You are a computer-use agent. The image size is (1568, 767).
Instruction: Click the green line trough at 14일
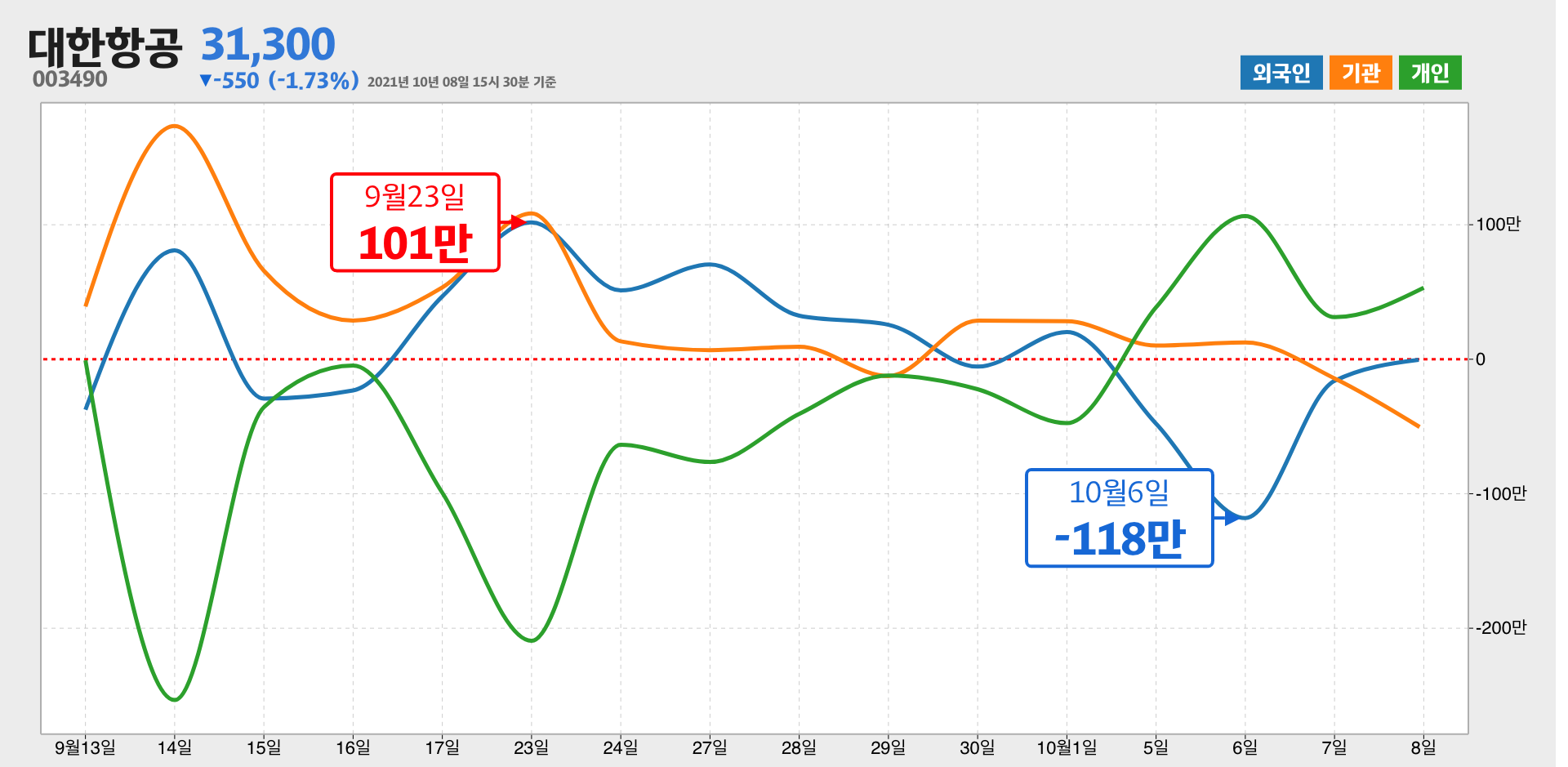tap(174, 699)
